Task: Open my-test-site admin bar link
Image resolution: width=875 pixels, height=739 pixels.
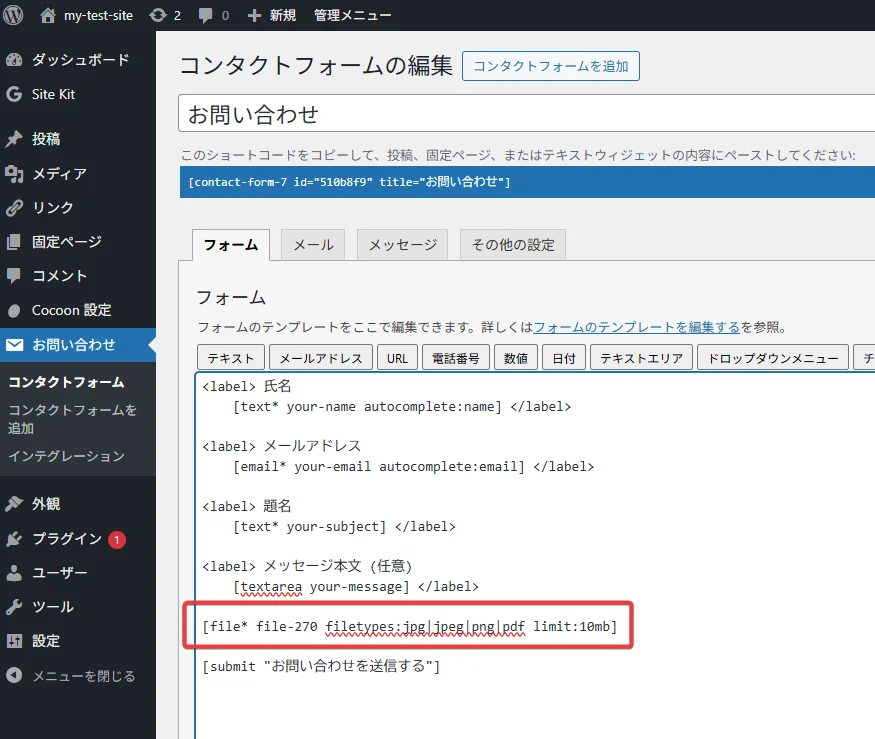Action: tap(98, 16)
